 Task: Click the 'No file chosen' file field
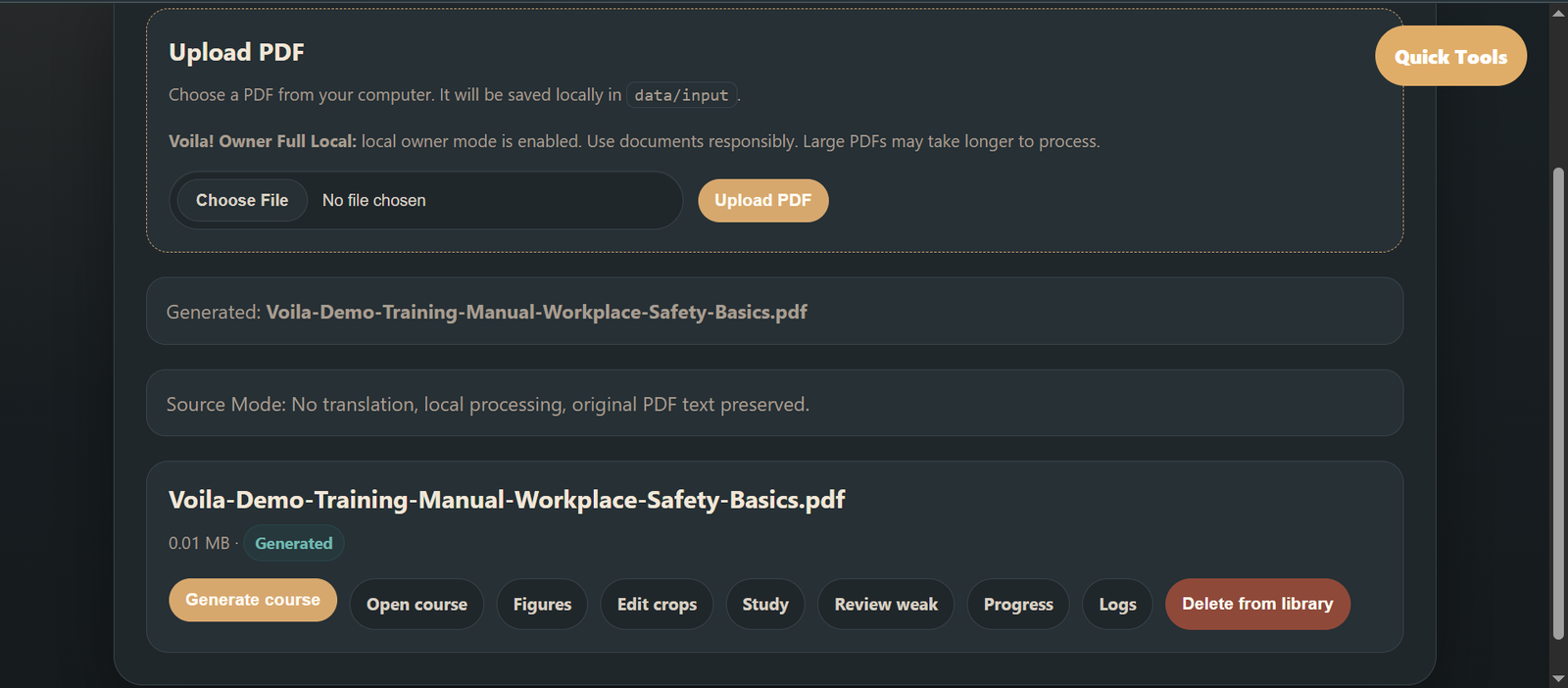(x=425, y=200)
